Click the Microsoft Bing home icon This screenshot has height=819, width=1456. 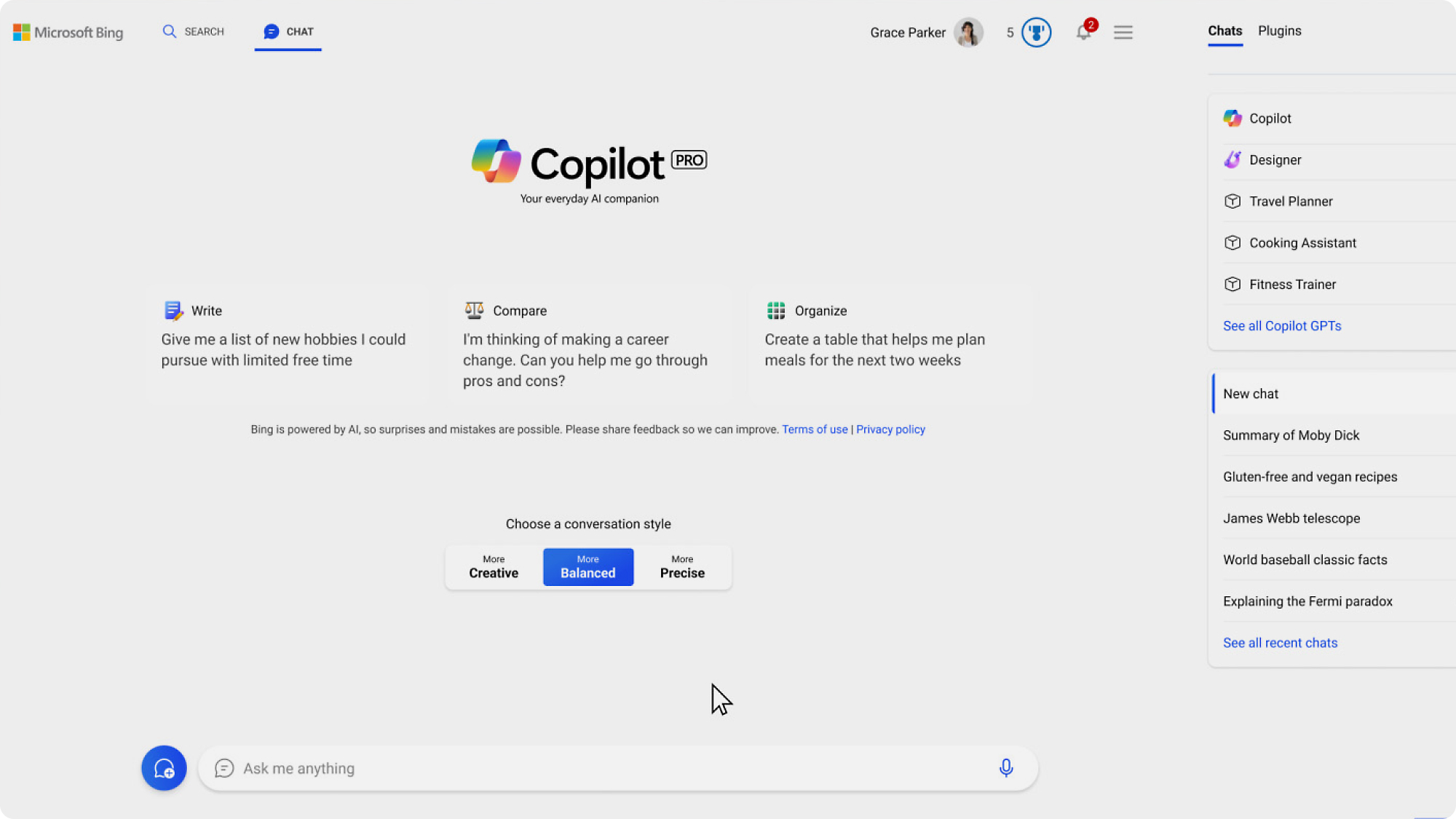(x=68, y=32)
